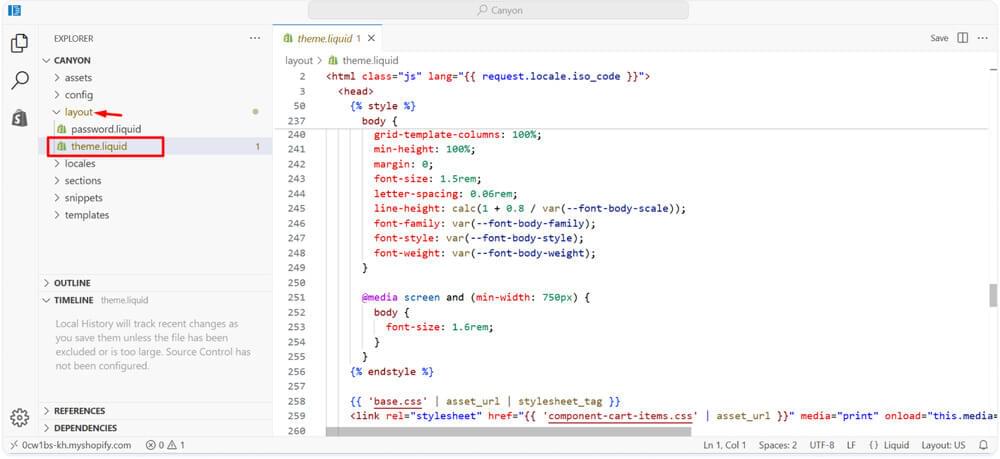Click Ln 1, Col 1 in status bar
This screenshot has height=459, width=1000.
[724, 445]
